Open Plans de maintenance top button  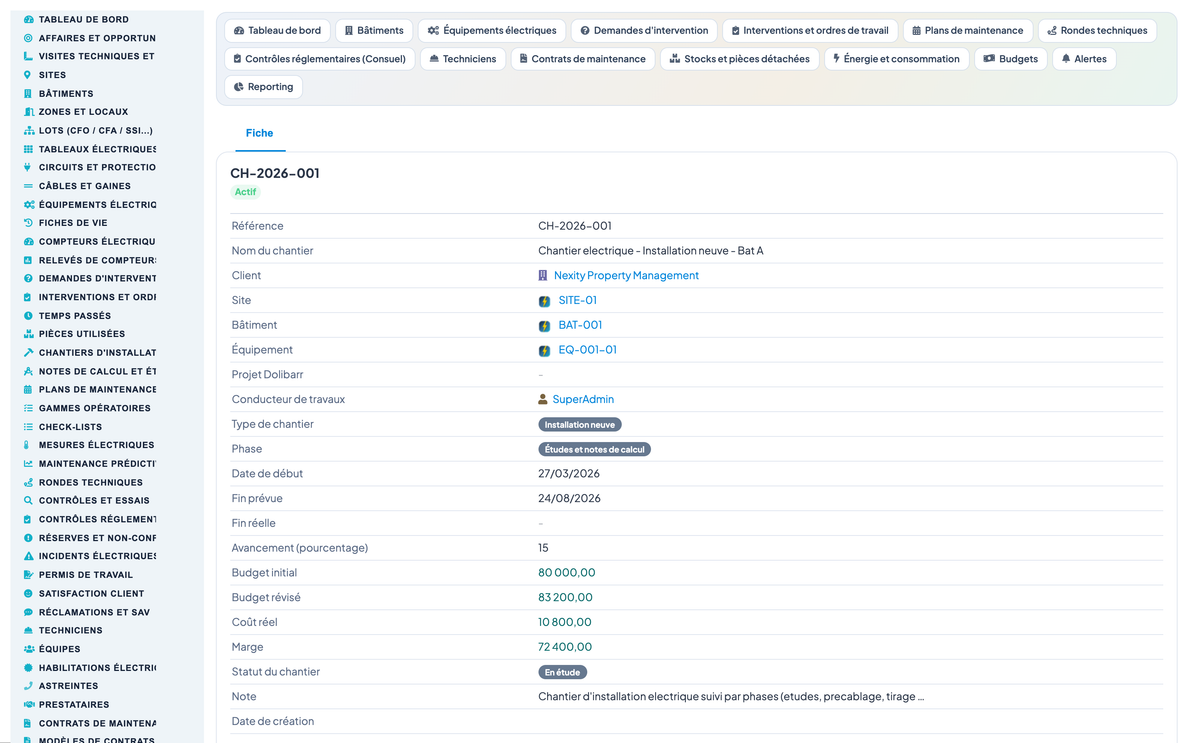pyautogui.click(x=968, y=31)
